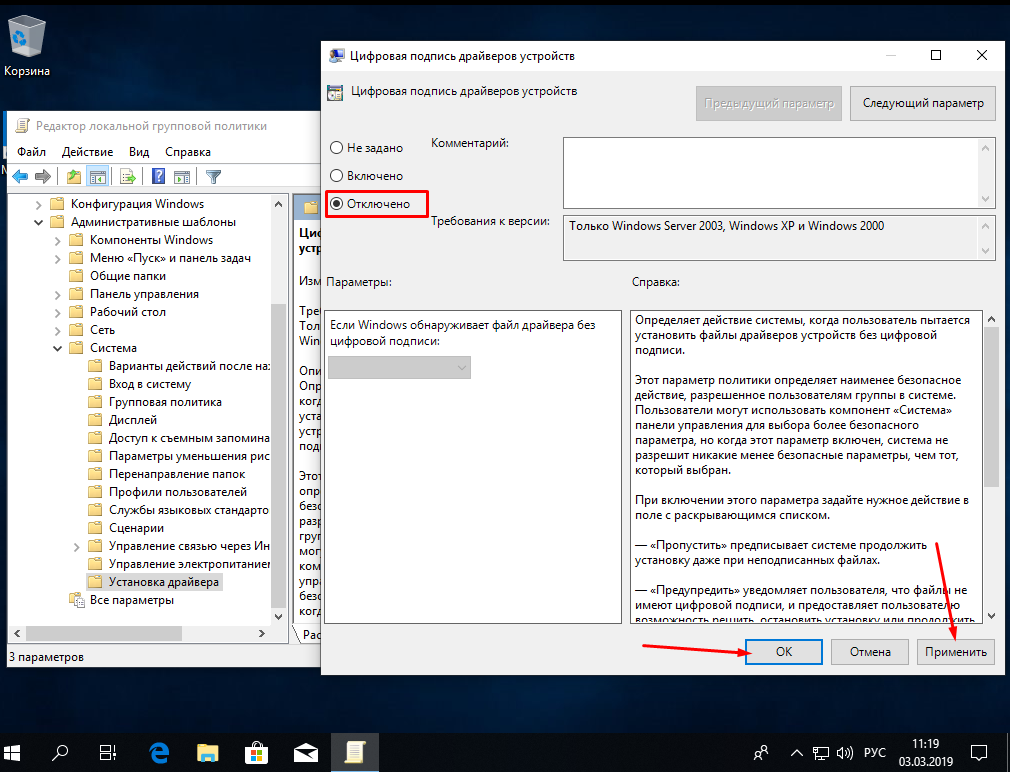Screen dimensions: 1010x772
Task: Click the Group Policy Editor taskbar icon
Action: click(x=355, y=752)
